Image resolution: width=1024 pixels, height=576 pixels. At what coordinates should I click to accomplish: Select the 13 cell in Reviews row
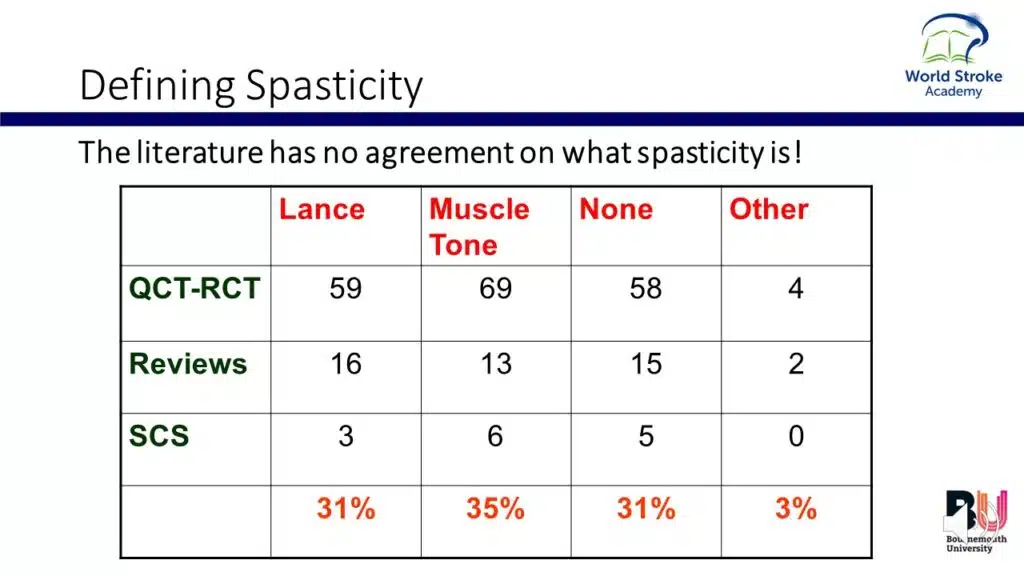pos(495,363)
